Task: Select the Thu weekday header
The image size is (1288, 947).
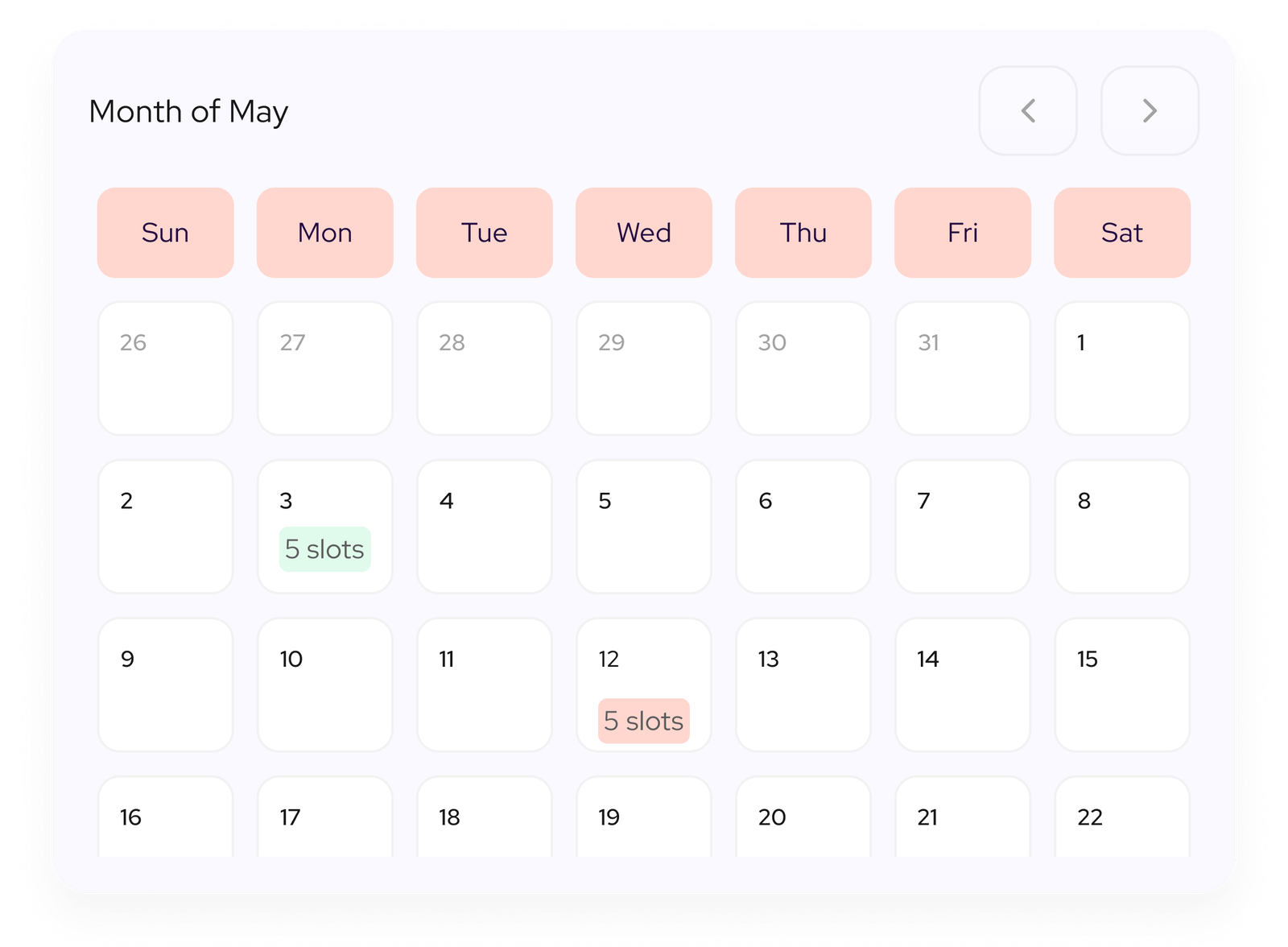Action: [803, 233]
